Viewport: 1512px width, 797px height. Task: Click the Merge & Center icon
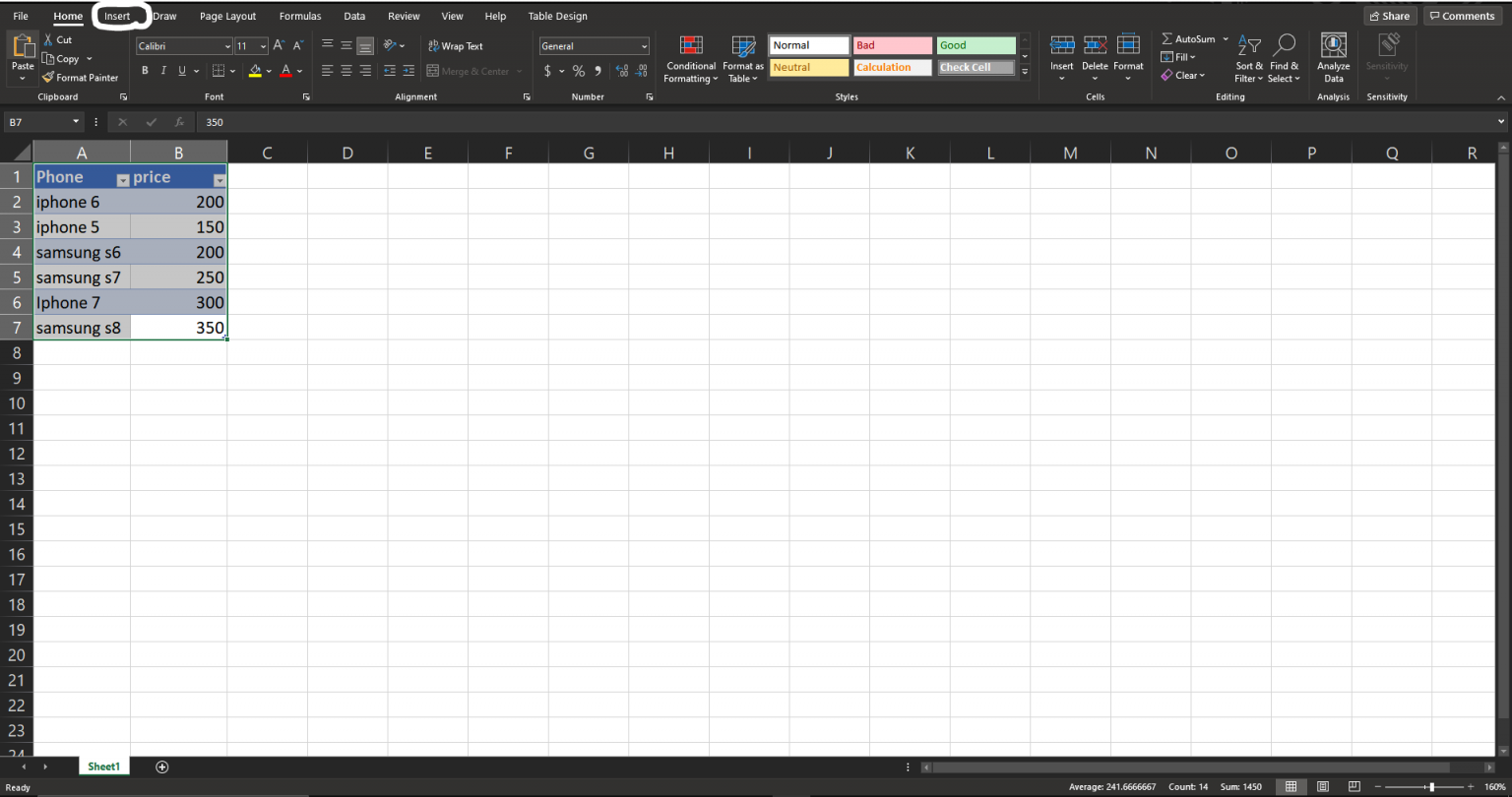click(x=433, y=71)
